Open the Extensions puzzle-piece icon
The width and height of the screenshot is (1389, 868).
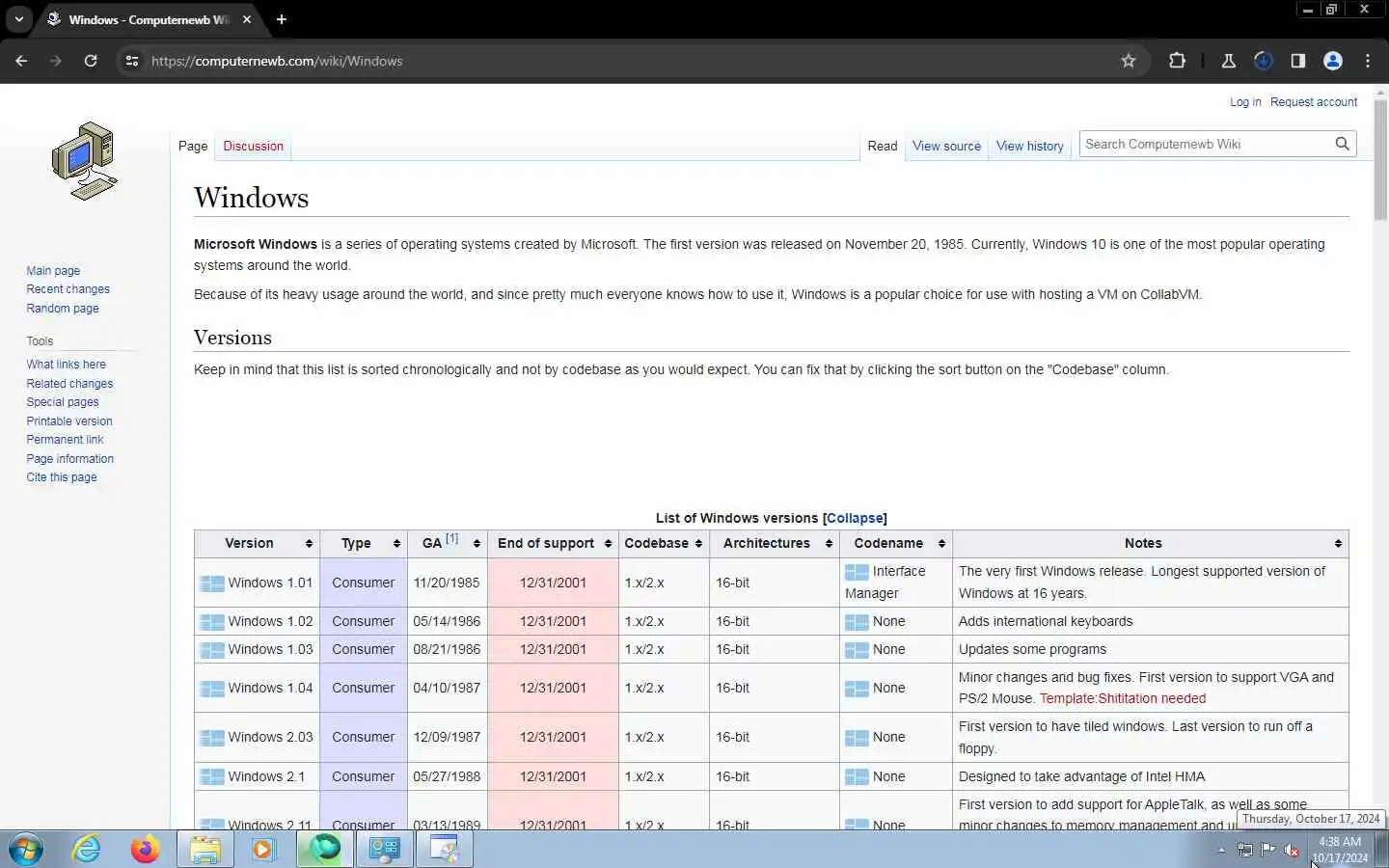pyautogui.click(x=1177, y=61)
